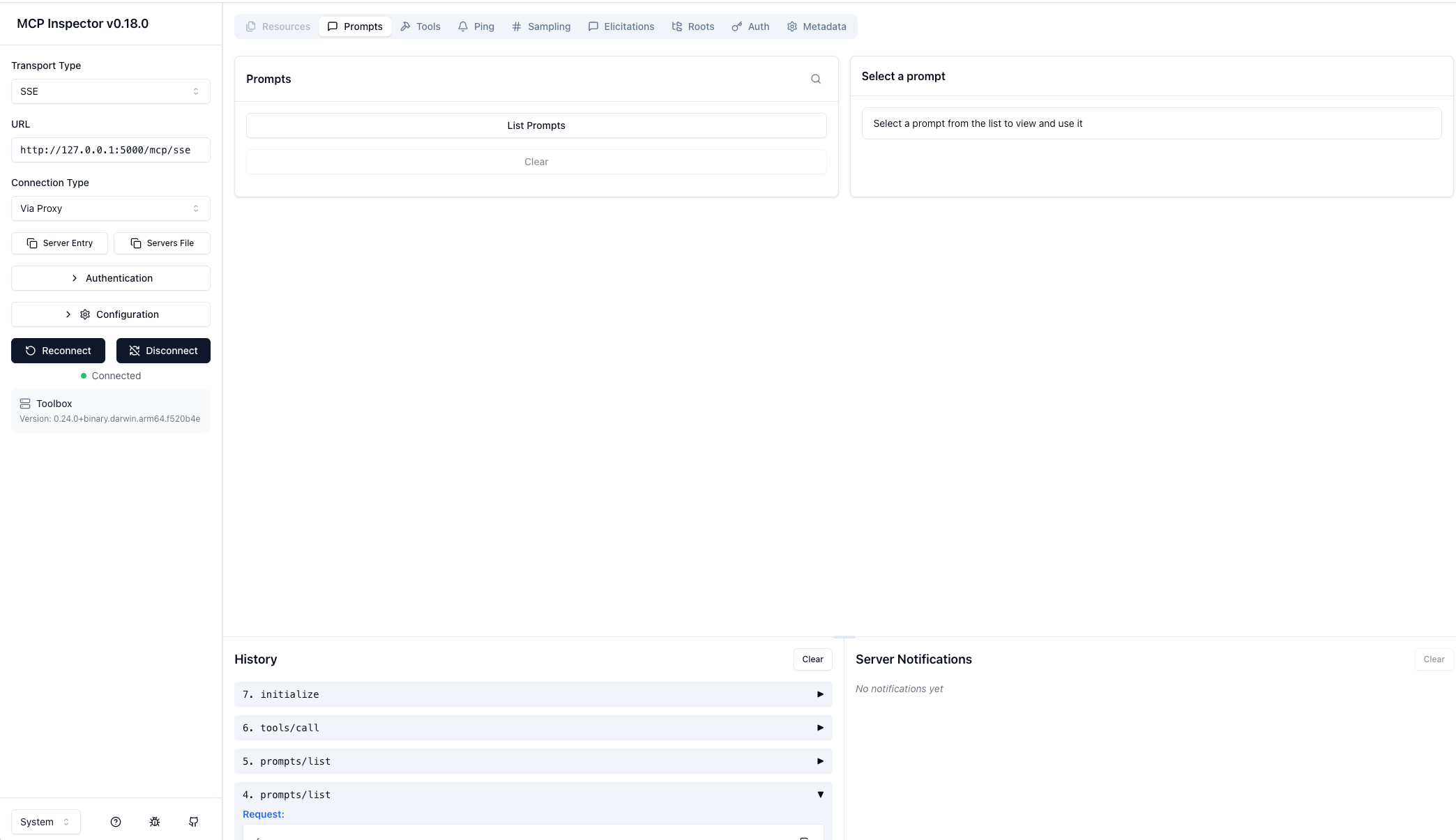Copy Servers File configuration
Screen dimensions: 1456x840
click(162, 243)
